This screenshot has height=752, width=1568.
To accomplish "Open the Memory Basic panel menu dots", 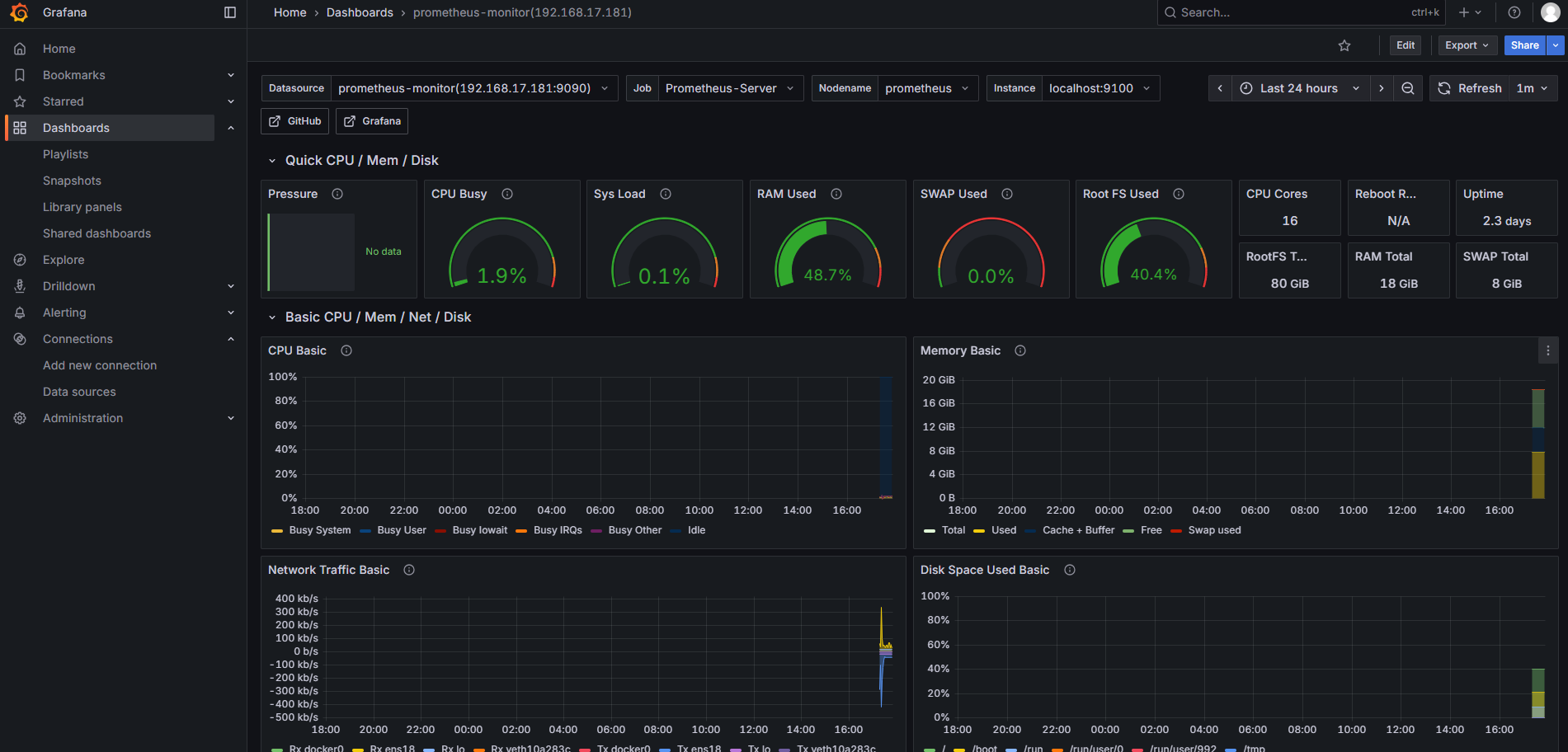I will click(1548, 350).
